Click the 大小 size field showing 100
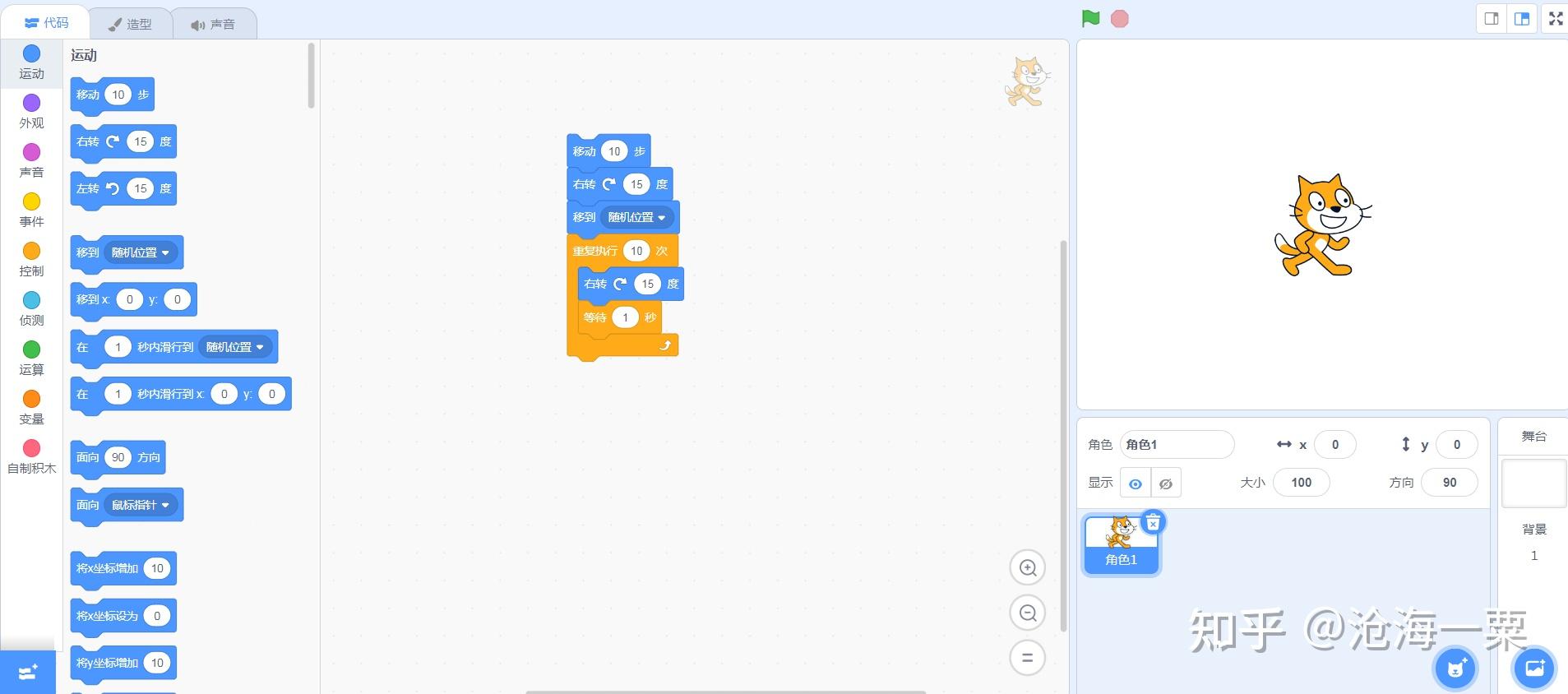 pyautogui.click(x=1301, y=483)
